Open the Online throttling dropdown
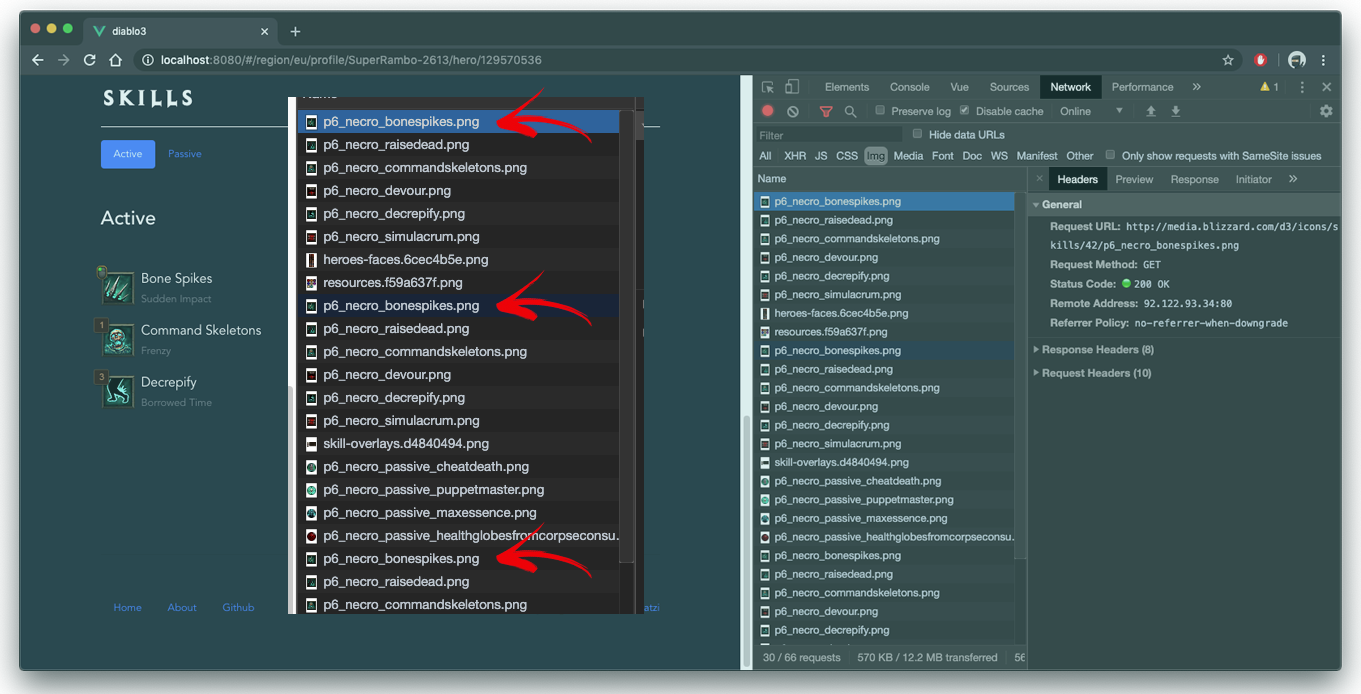 pyautogui.click(x=1092, y=111)
